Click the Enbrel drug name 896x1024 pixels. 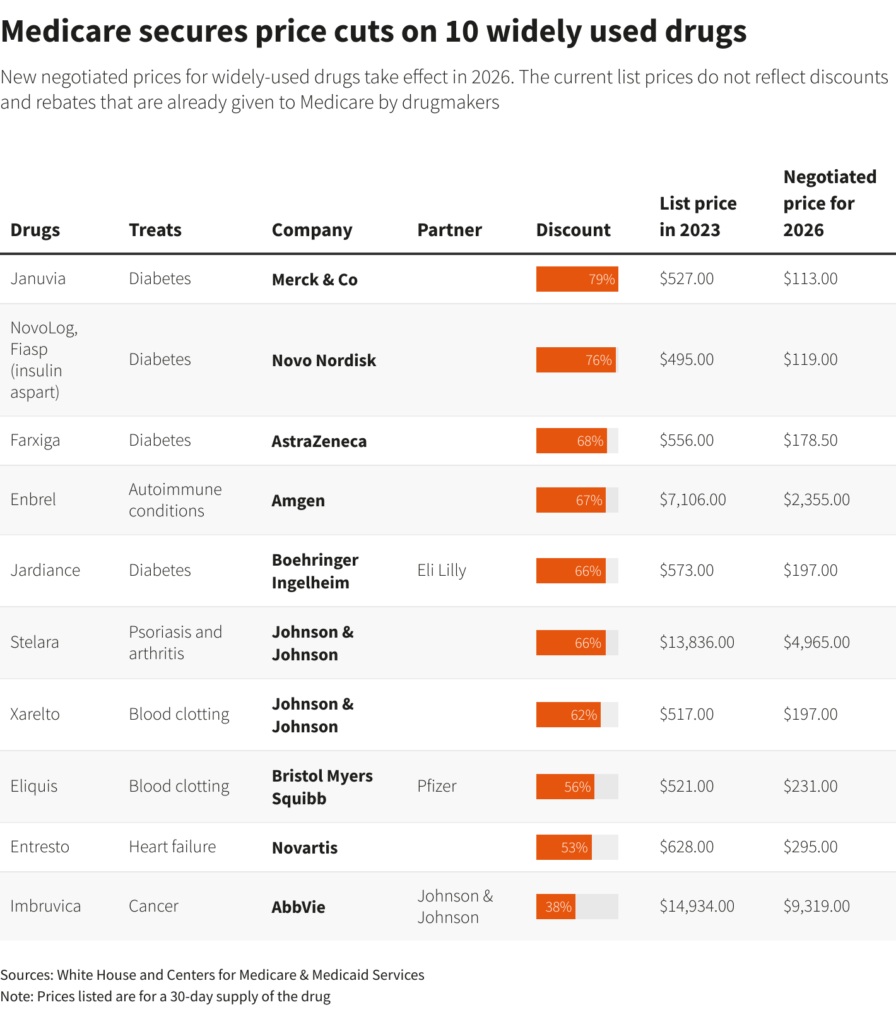point(33,500)
